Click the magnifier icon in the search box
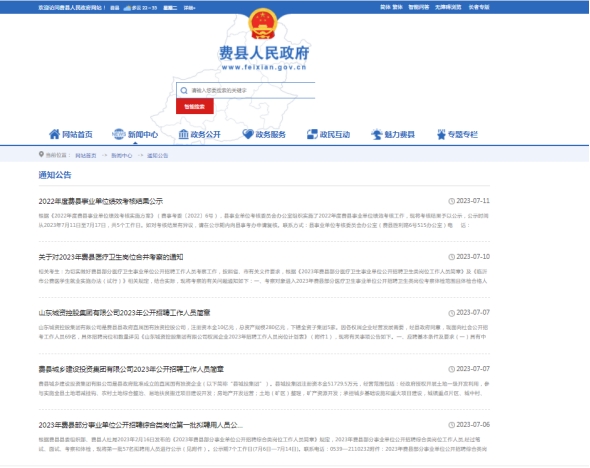Viewport: 590px width, 468px height. click(x=184, y=91)
